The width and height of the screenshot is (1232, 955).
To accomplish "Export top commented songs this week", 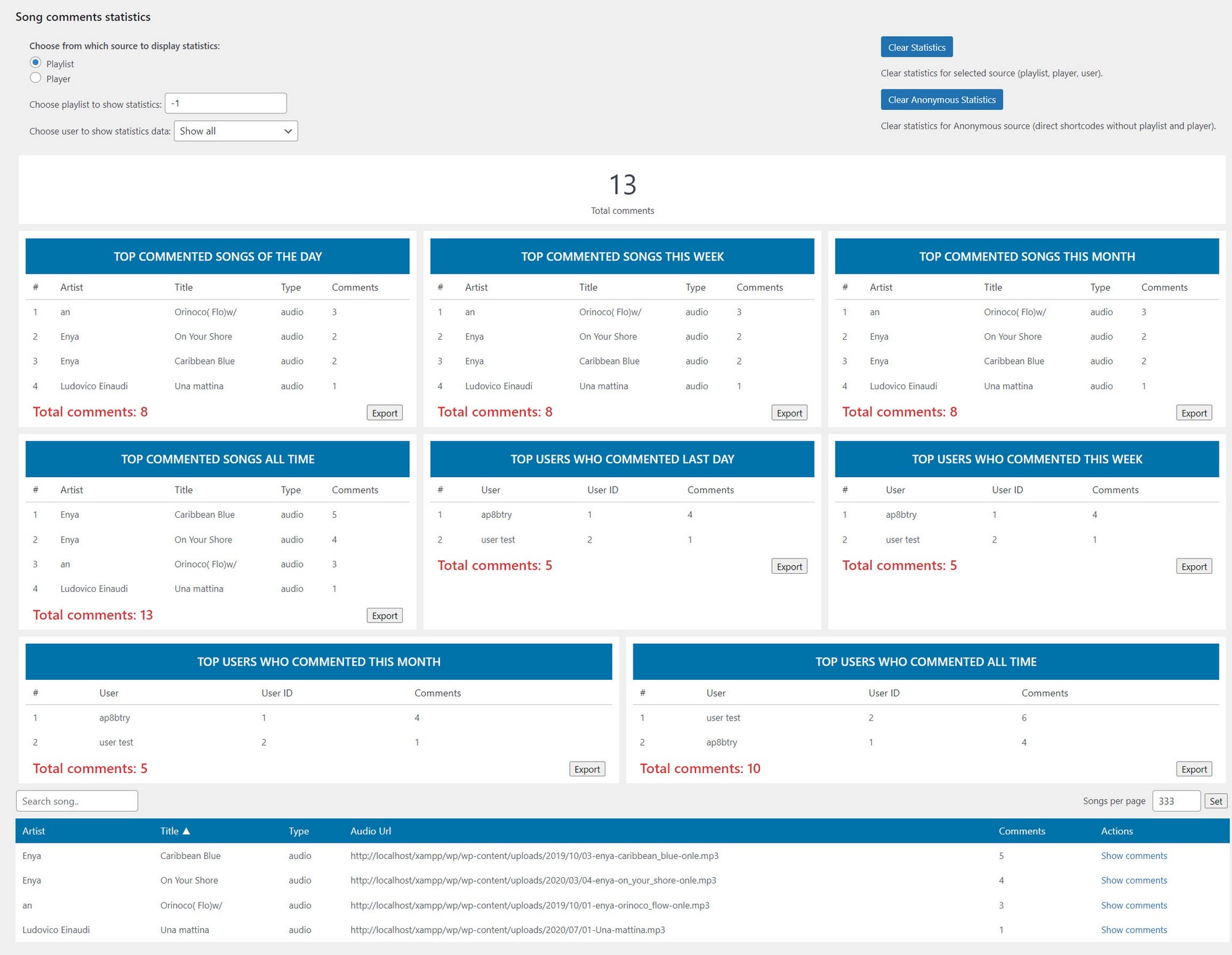I will 789,413.
